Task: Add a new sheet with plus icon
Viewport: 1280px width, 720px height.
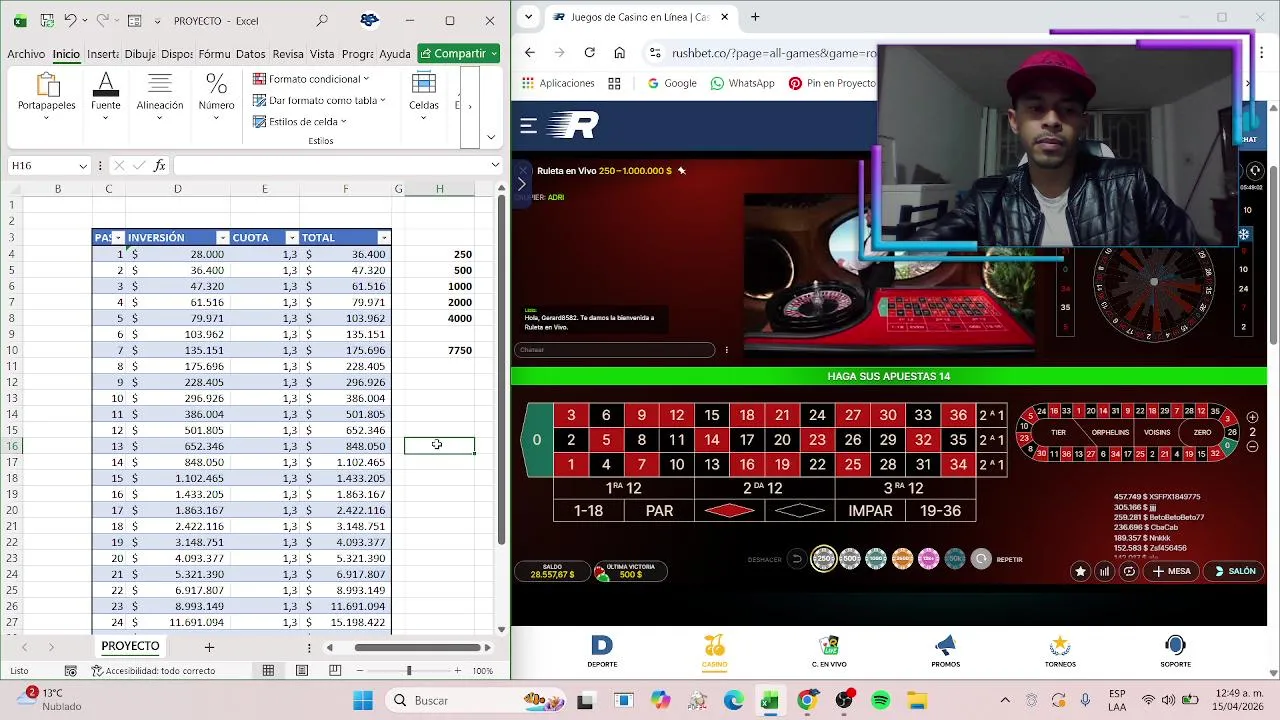Action: coord(209,647)
